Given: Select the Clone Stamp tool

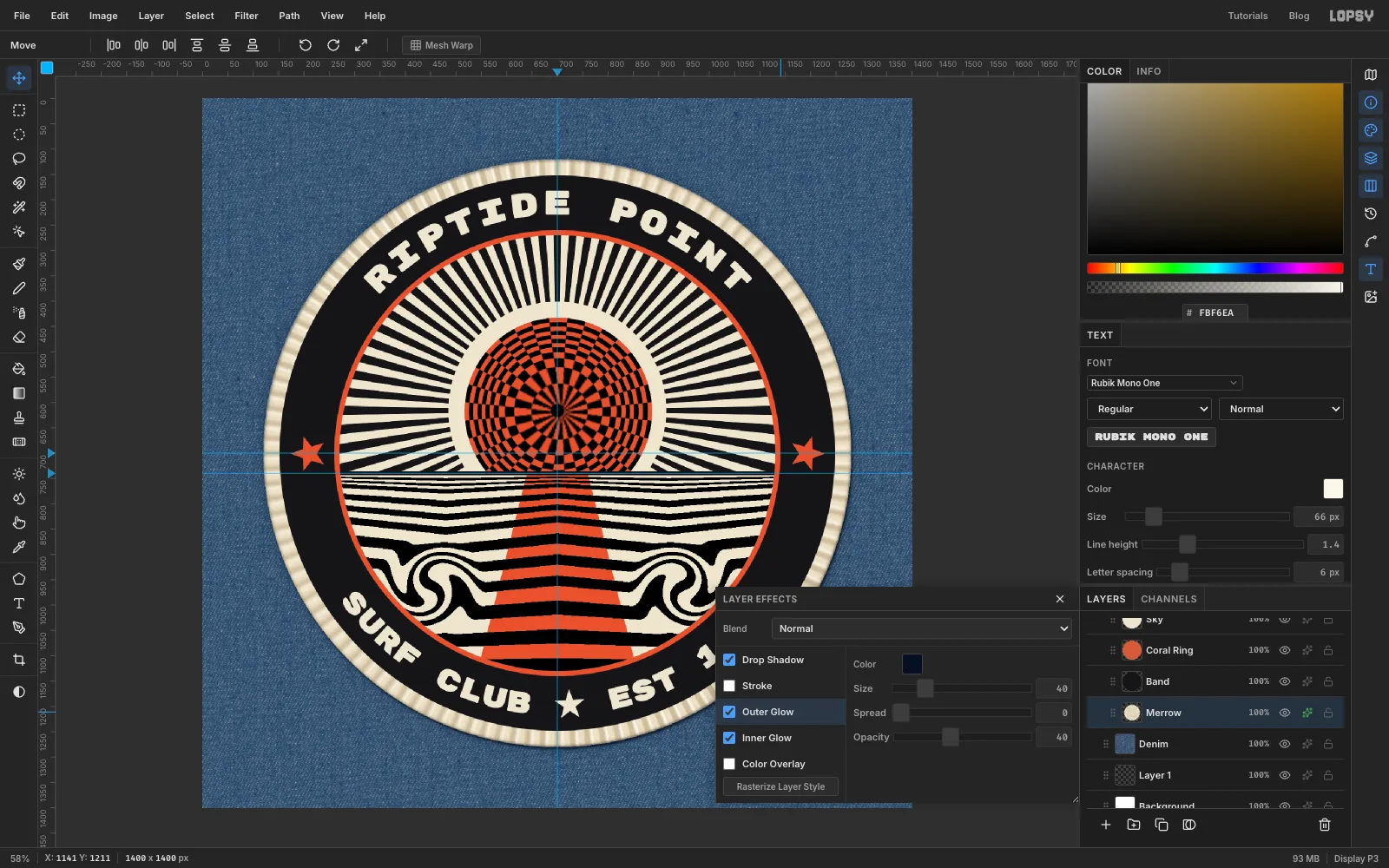Looking at the screenshot, I should tap(19, 418).
